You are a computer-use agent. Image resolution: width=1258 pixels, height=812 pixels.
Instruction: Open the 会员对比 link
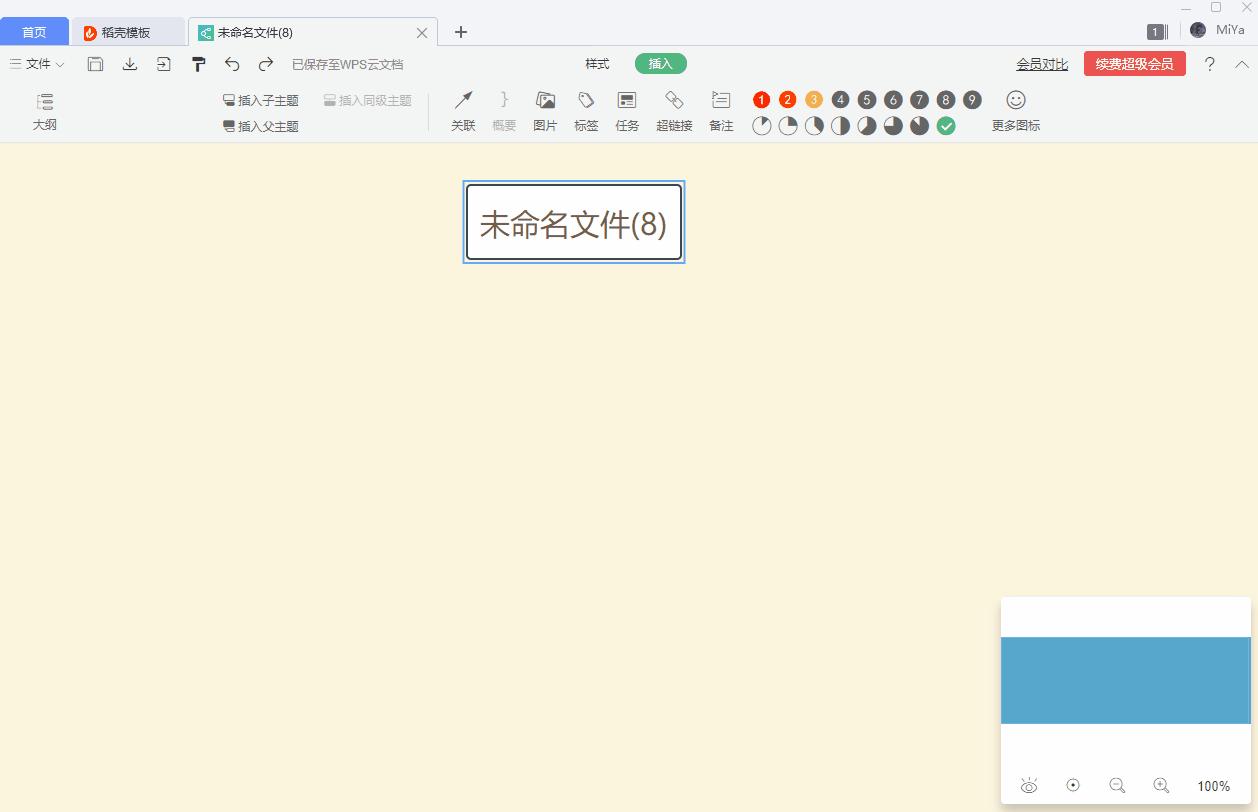coord(1041,62)
